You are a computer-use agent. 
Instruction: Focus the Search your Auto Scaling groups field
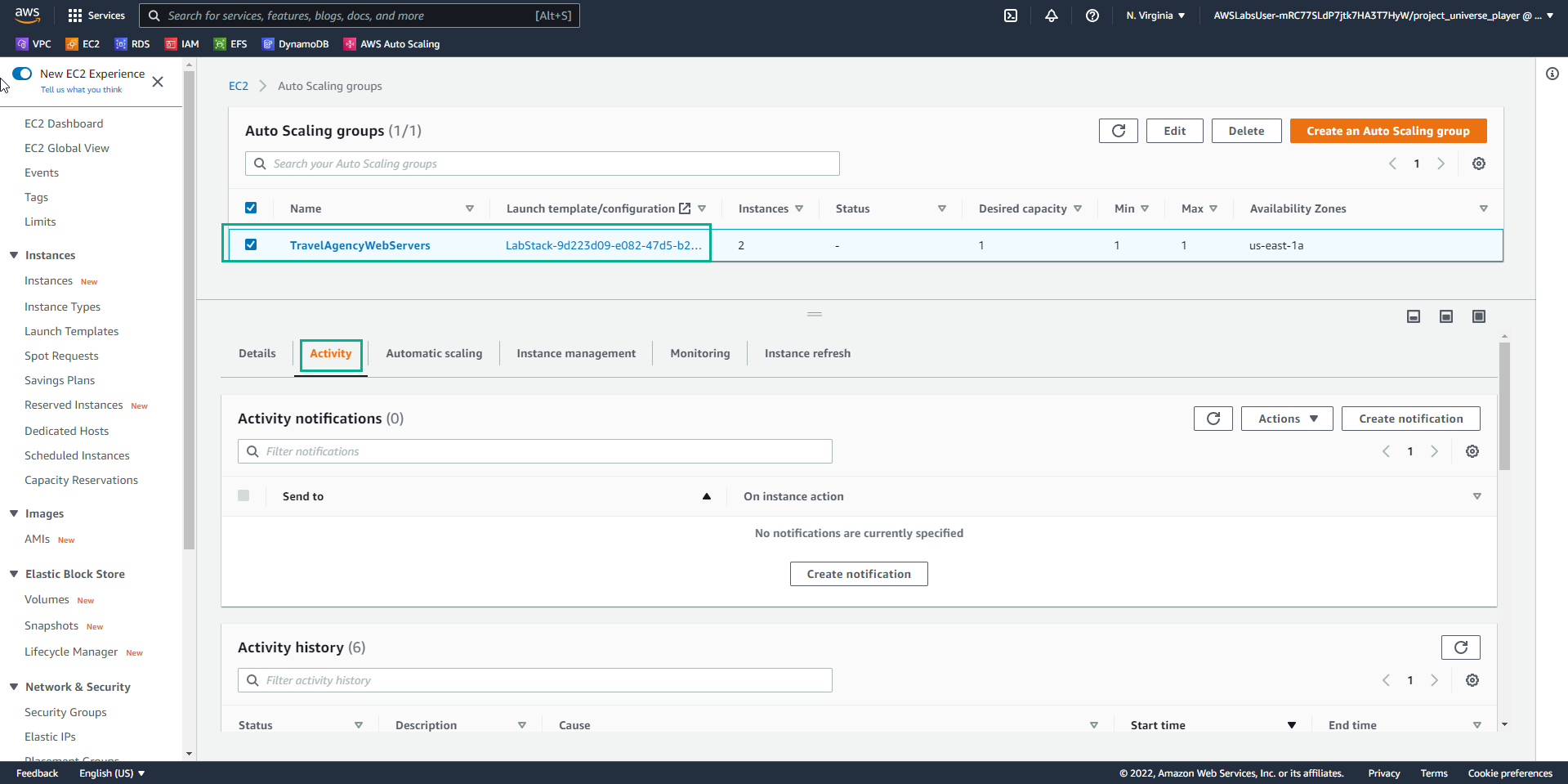click(x=543, y=164)
